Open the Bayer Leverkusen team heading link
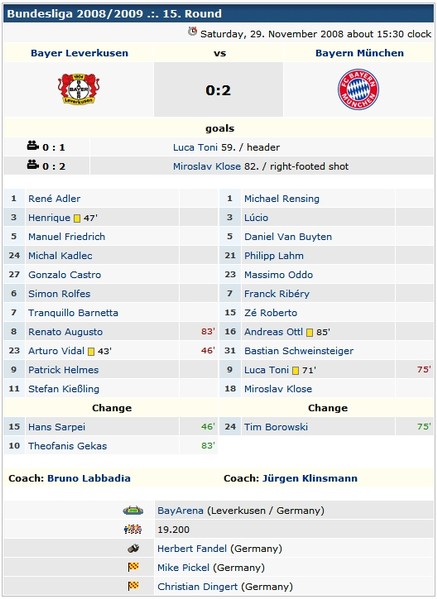The height and width of the screenshot is (599, 437). click(x=79, y=53)
